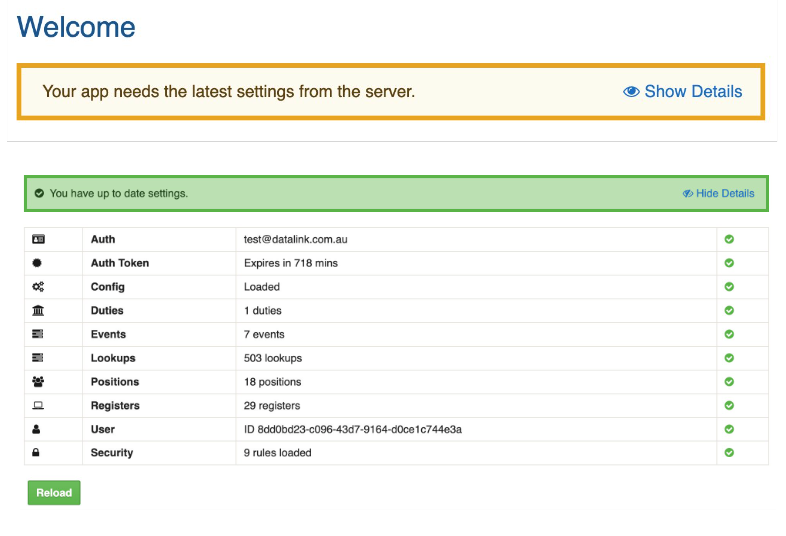The width and height of the screenshot is (786, 536).
Task: Click the green check for Lookups row
Action: (x=729, y=358)
